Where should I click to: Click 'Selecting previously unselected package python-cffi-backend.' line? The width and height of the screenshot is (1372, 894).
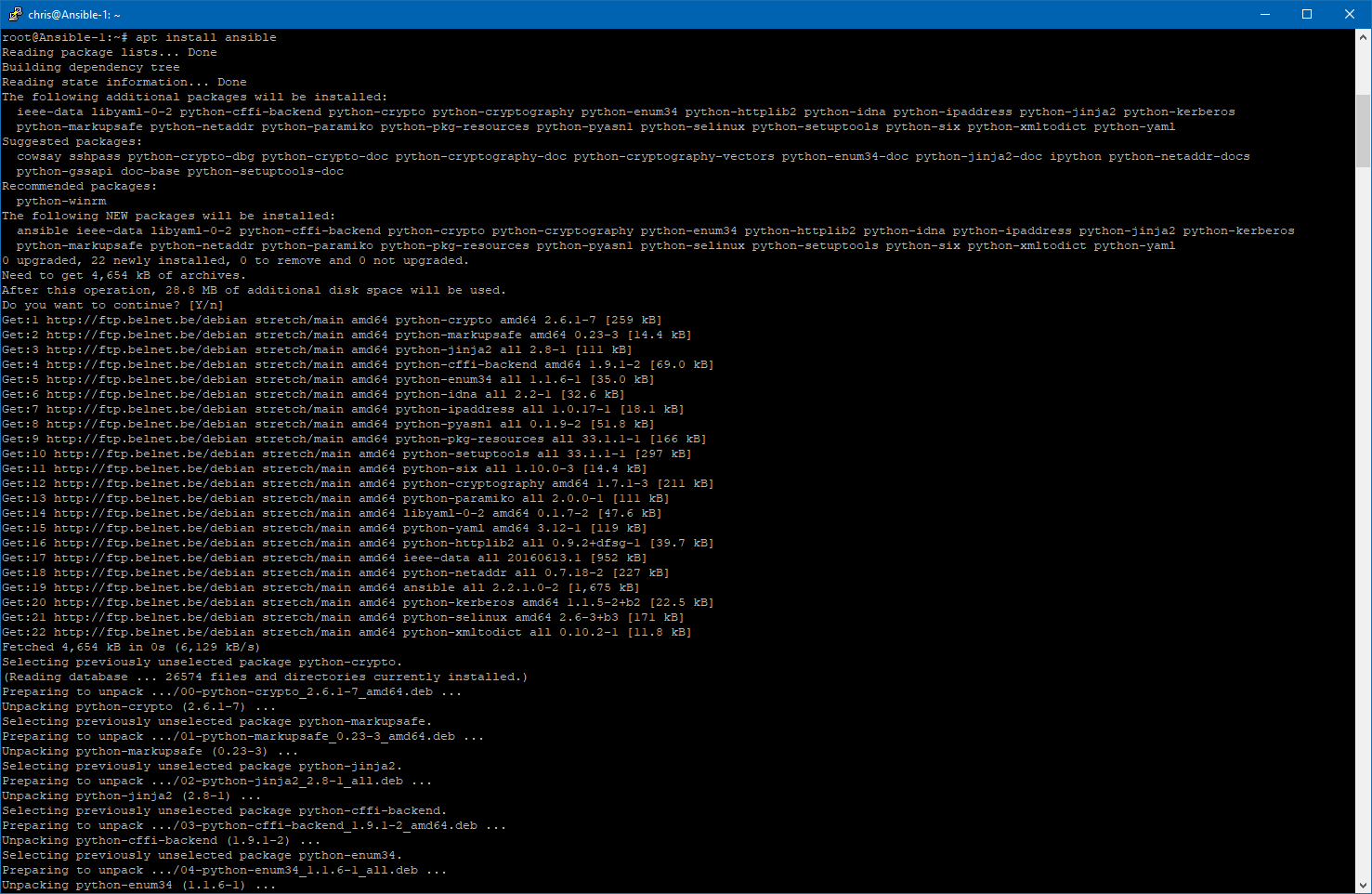coord(225,810)
